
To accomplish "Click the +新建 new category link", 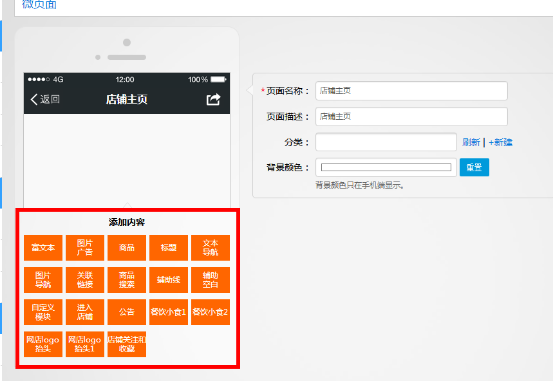I will point(500,142).
